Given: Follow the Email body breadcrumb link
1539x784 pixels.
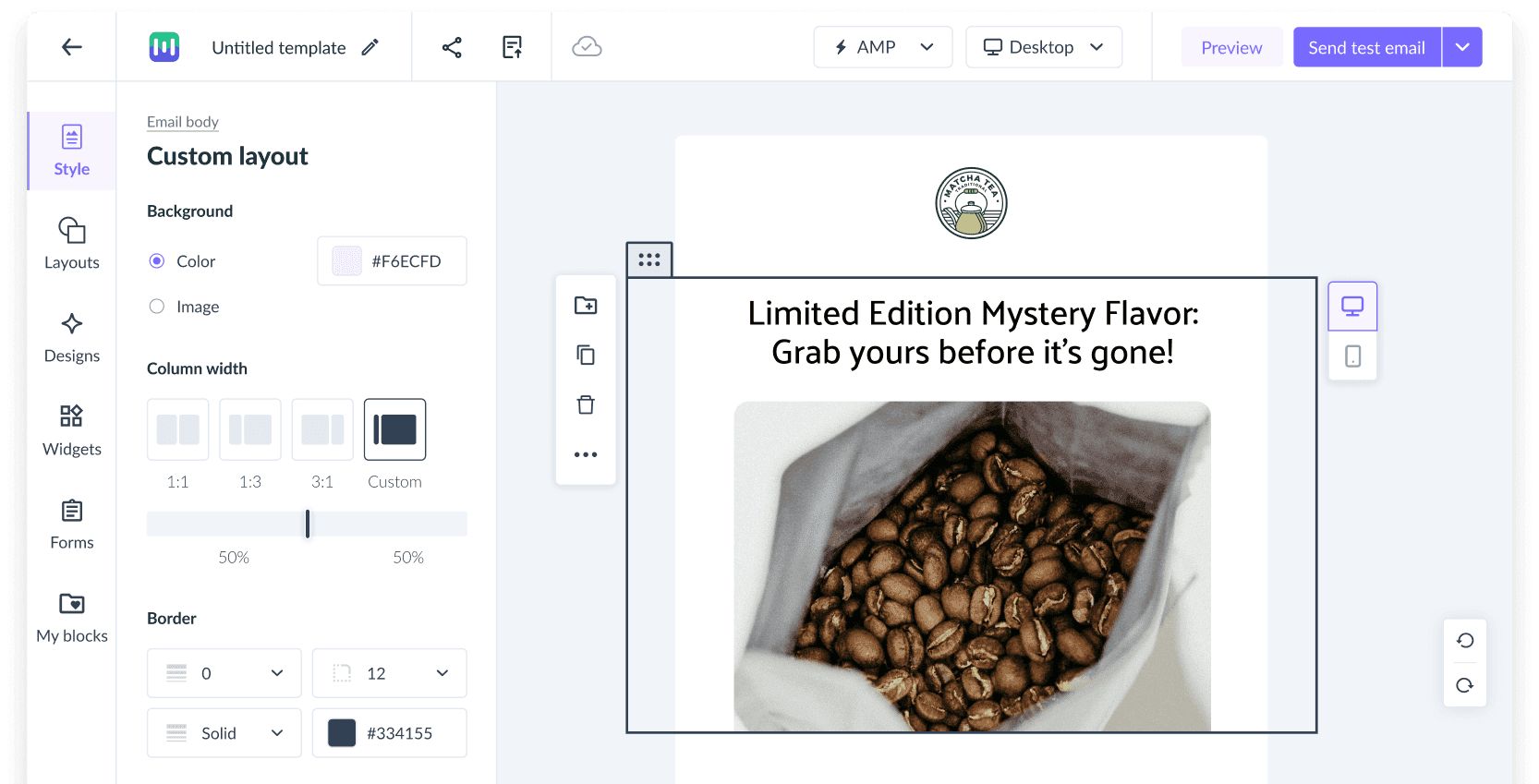Looking at the screenshot, I should pos(183,122).
